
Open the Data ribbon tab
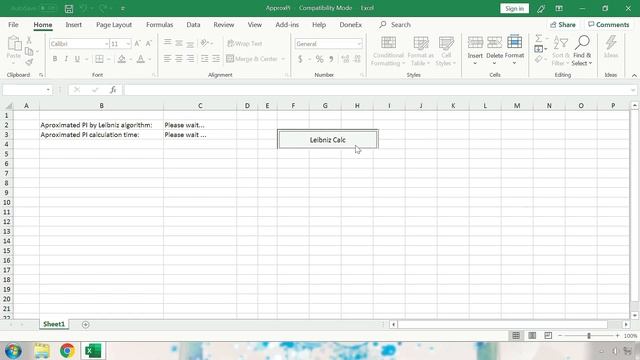193,25
